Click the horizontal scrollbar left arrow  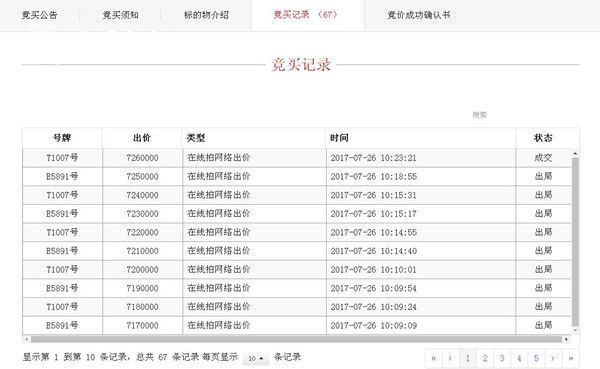(x=26, y=339)
